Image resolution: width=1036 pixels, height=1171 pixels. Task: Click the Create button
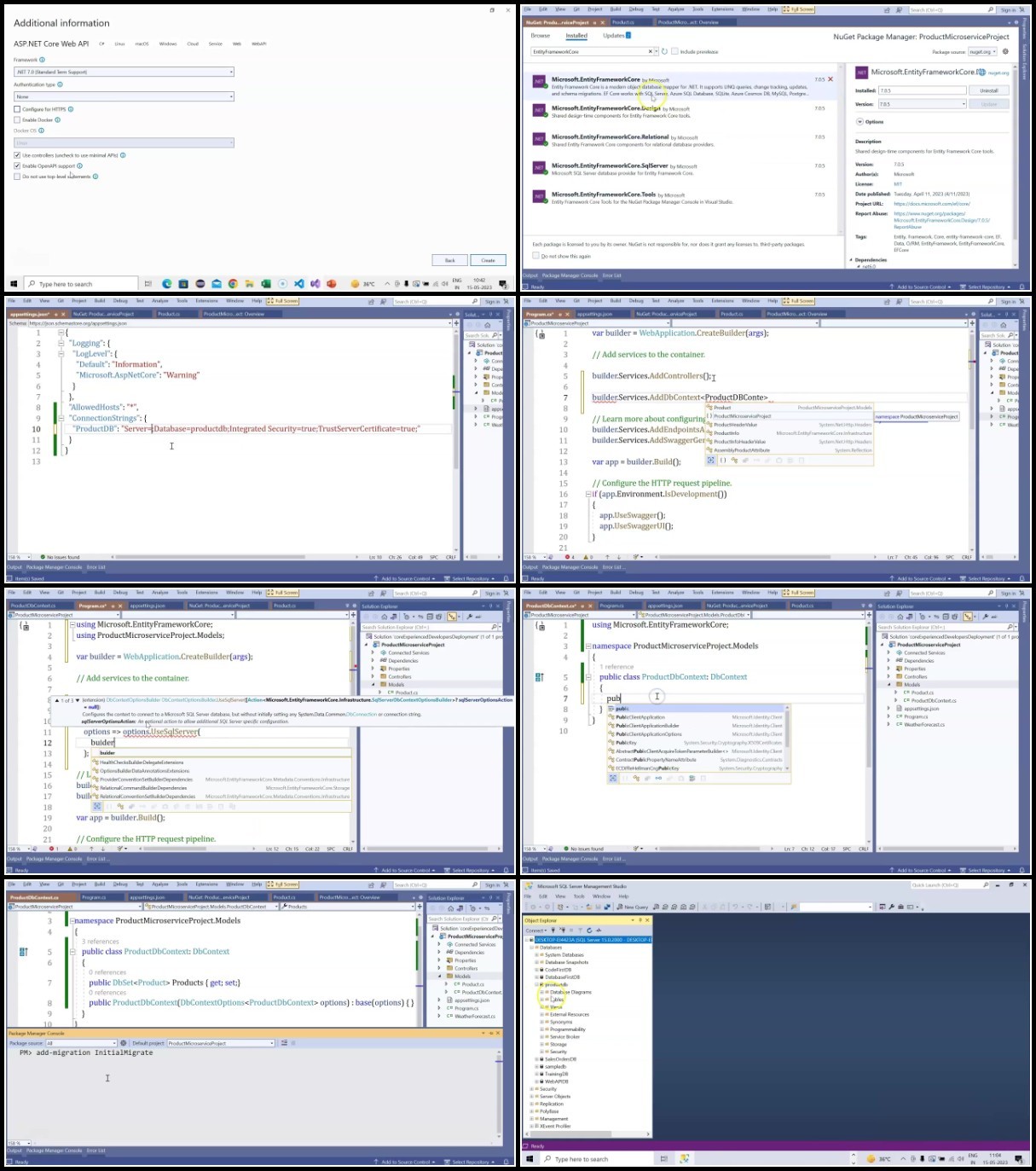tap(488, 260)
